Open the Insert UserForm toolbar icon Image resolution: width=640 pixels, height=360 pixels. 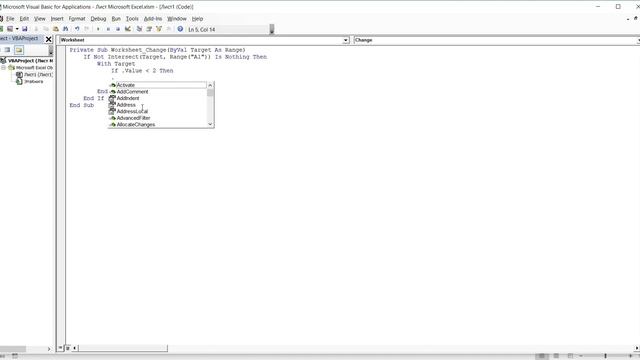tap(10, 29)
